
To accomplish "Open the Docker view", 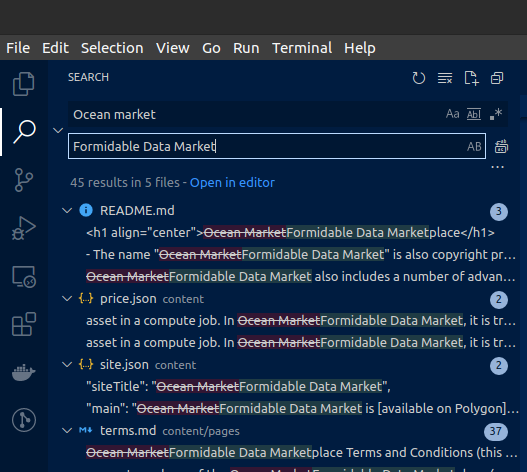I will click(24, 372).
